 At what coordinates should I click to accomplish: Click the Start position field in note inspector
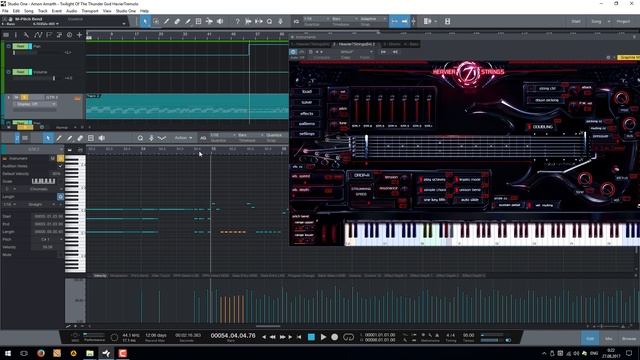click(x=48, y=216)
